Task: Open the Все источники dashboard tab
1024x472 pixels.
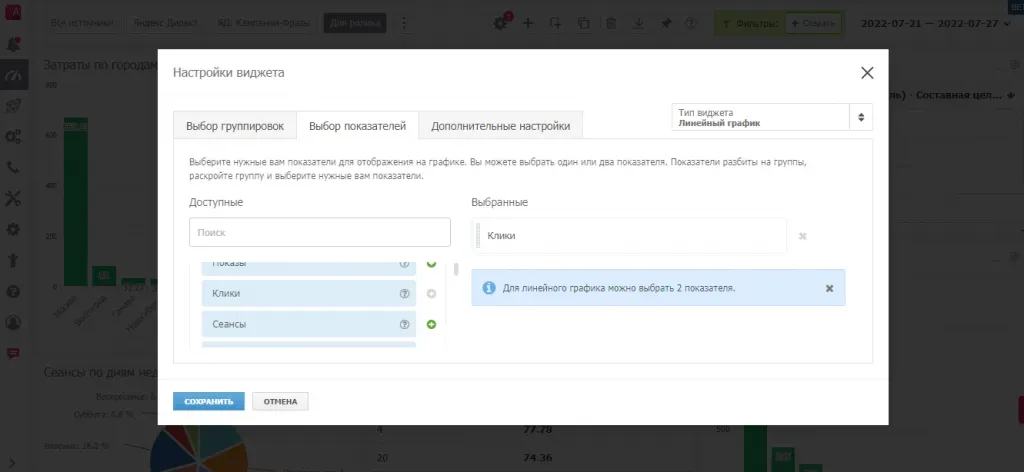Action: coord(82,23)
